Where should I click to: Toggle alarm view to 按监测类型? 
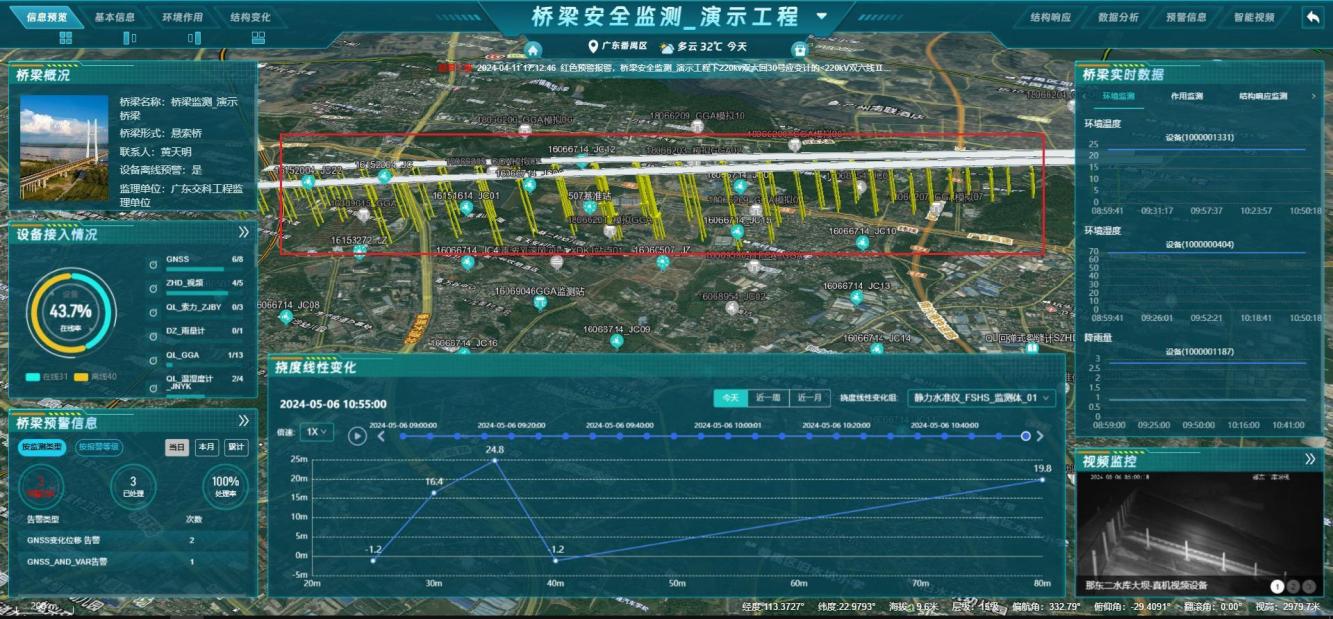click(x=42, y=447)
